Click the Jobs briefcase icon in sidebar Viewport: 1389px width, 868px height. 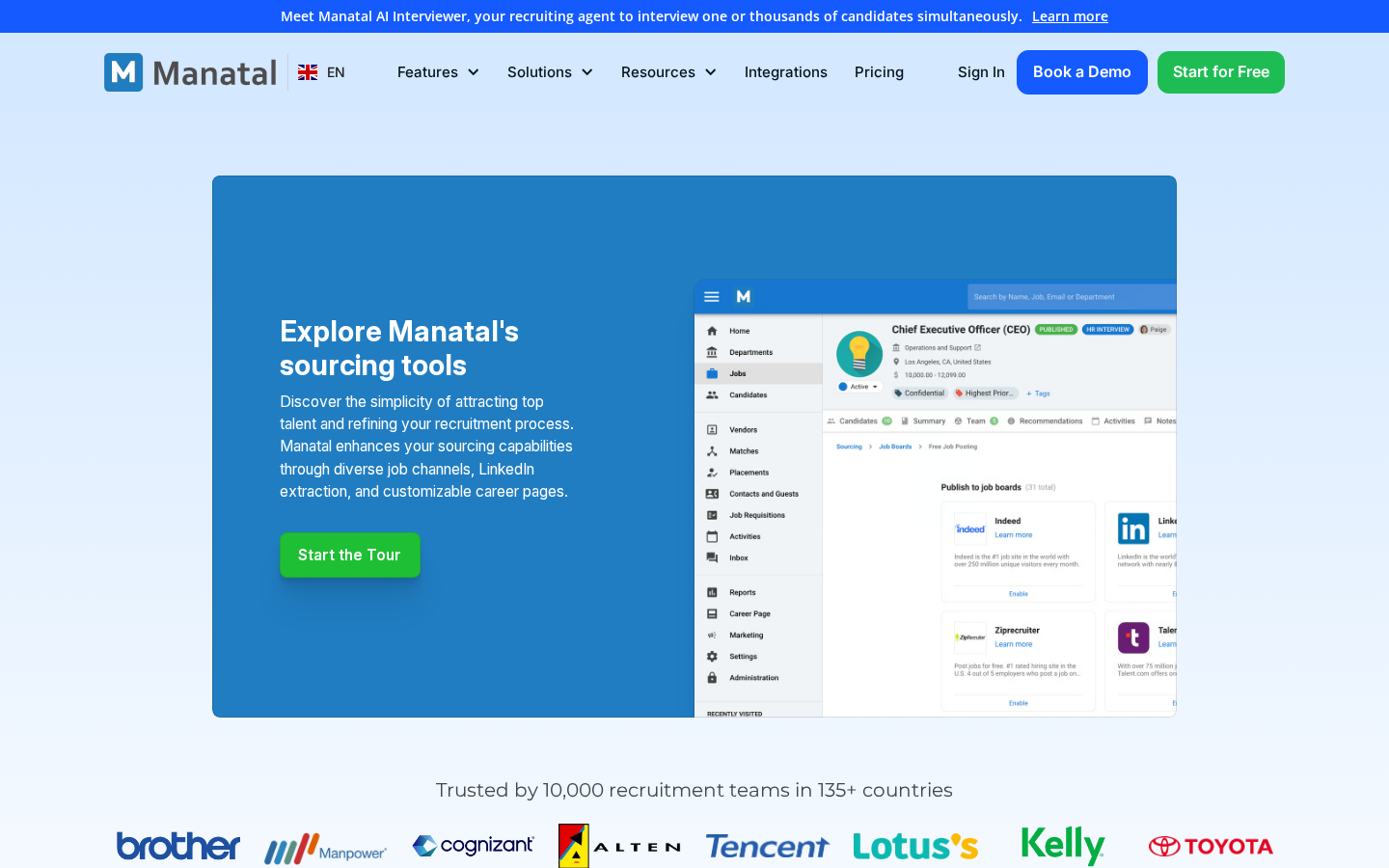712,373
